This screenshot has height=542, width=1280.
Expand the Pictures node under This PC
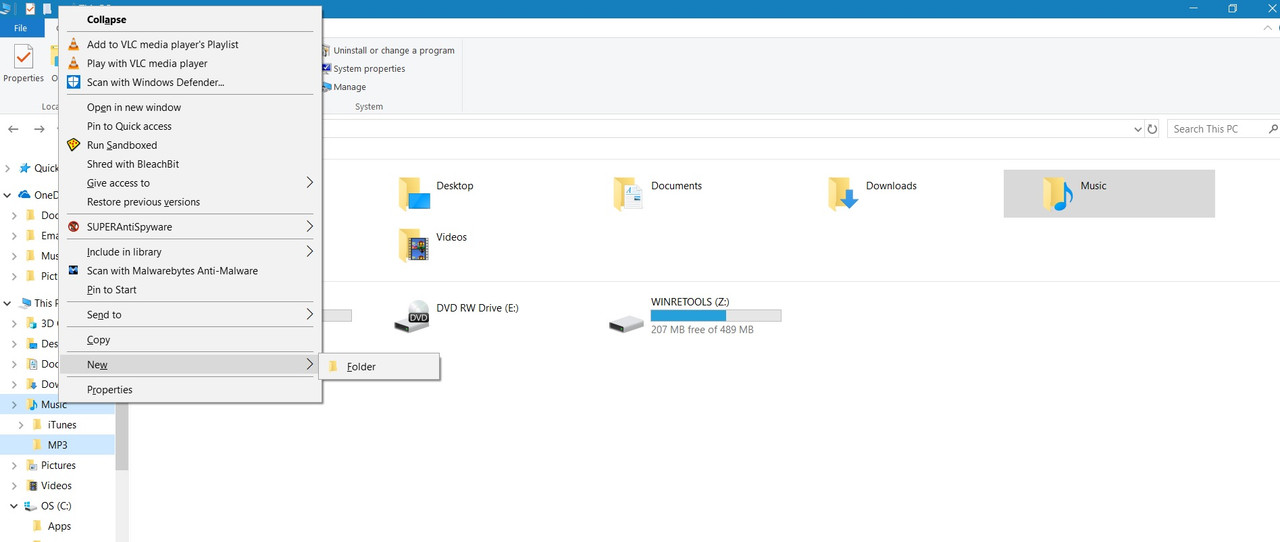[14, 465]
